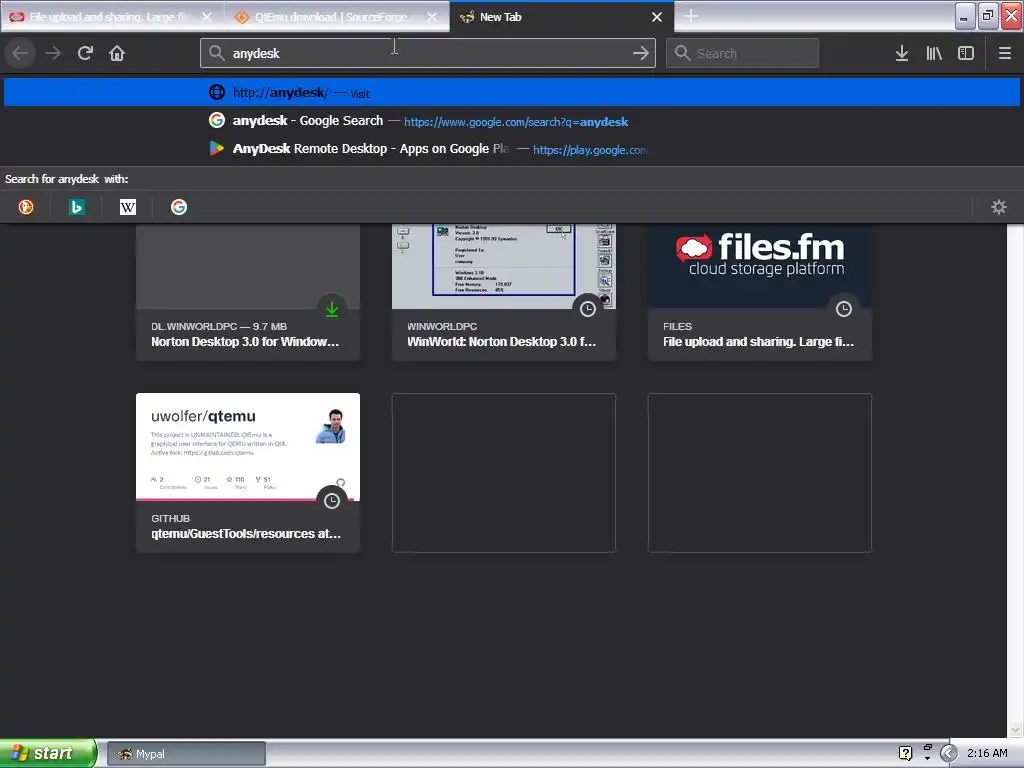The width and height of the screenshot is (1024, 768).
Task: Search anydesk with Google icon
Action: click(179, 207)
